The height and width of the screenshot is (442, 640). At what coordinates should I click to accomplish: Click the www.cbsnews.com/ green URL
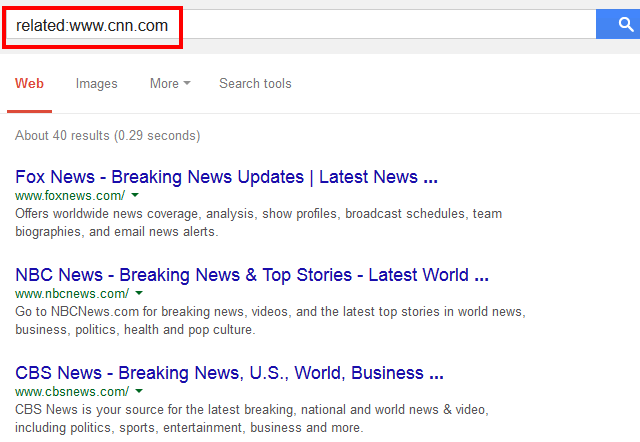[72, 392]
